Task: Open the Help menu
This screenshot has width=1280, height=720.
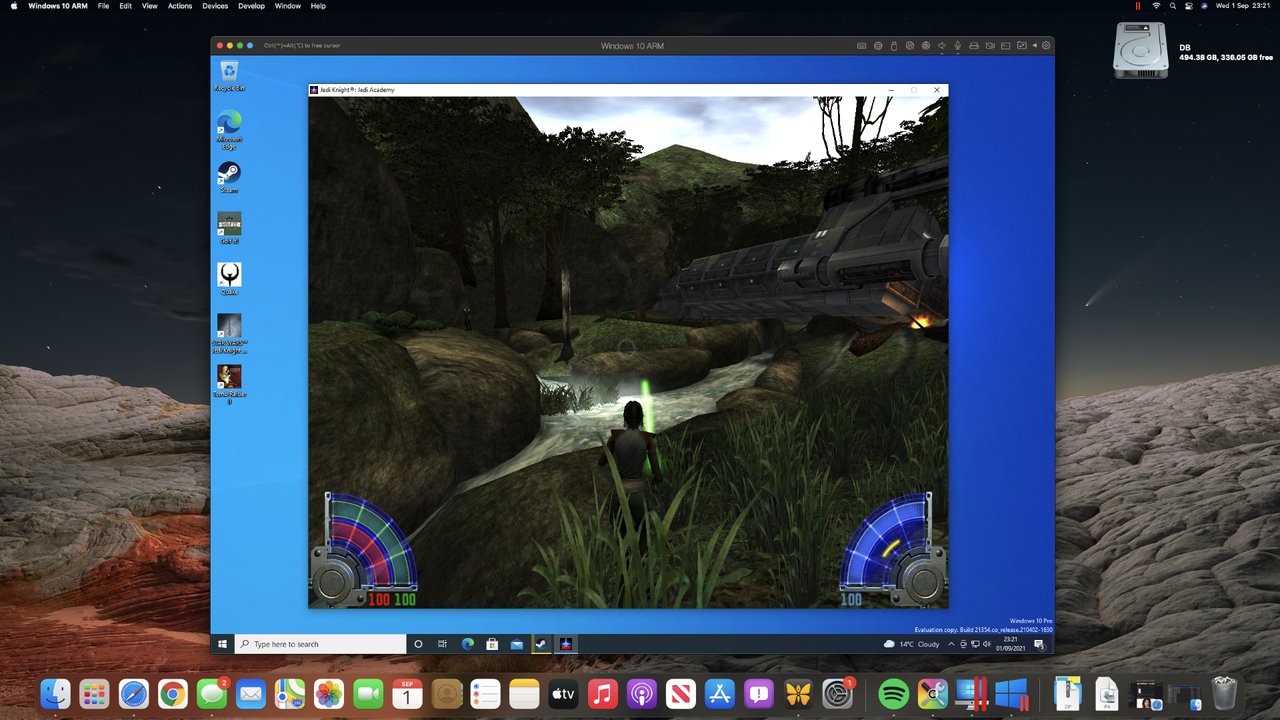Action: pos(318,6)
